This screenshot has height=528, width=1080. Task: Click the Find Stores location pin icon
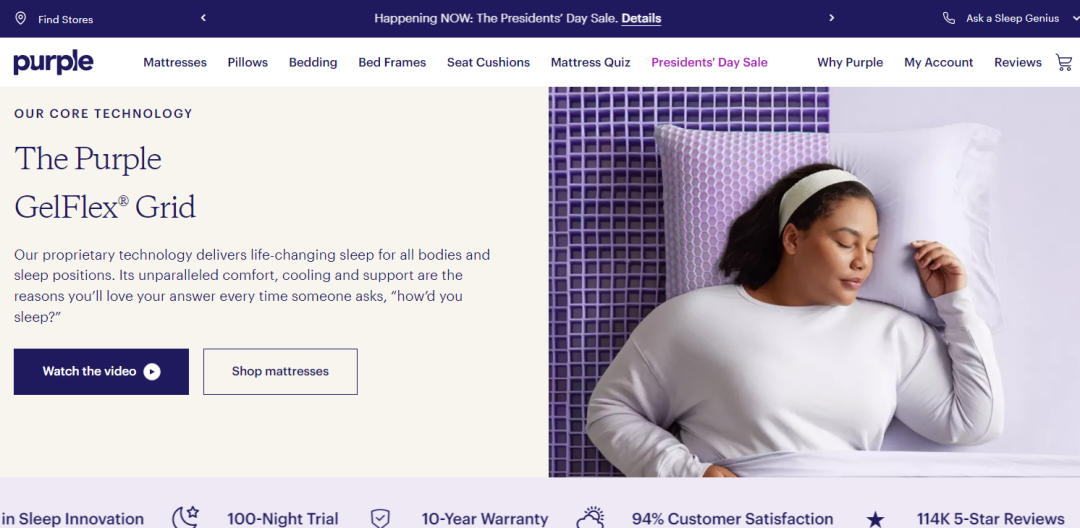[21, 19]
